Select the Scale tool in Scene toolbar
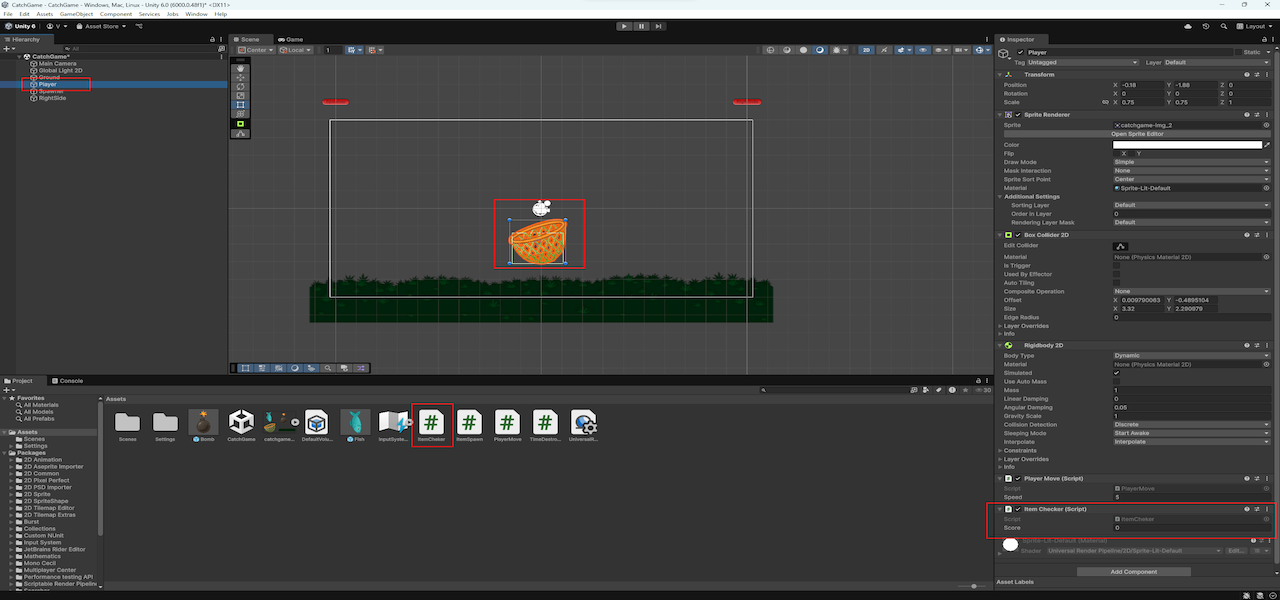This screenshot has height=600, width=1280. (240, 95)
